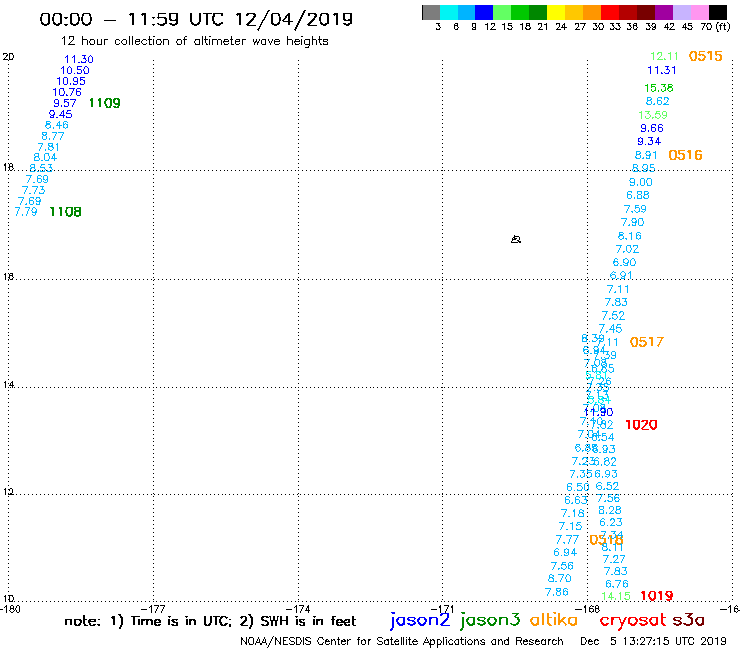Image resolution: width=740 pixels, height=650 pixels.
Task: Click the wave height value 9.00
Action: 640,182
